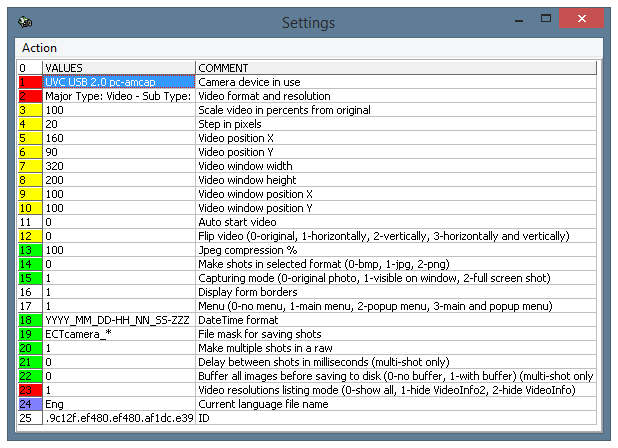Click the 'Video format and resolution' comment
The height and width of the screenshot is (448, 618).
[x=396, y=96]
